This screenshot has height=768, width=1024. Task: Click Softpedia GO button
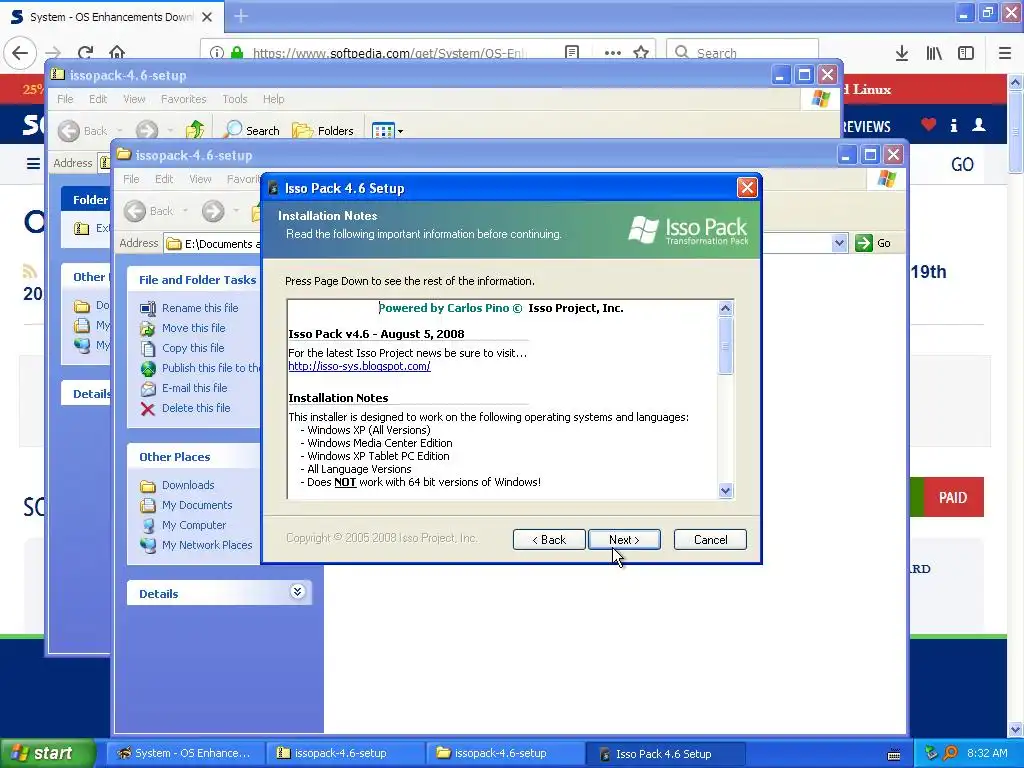coord(961,165)
